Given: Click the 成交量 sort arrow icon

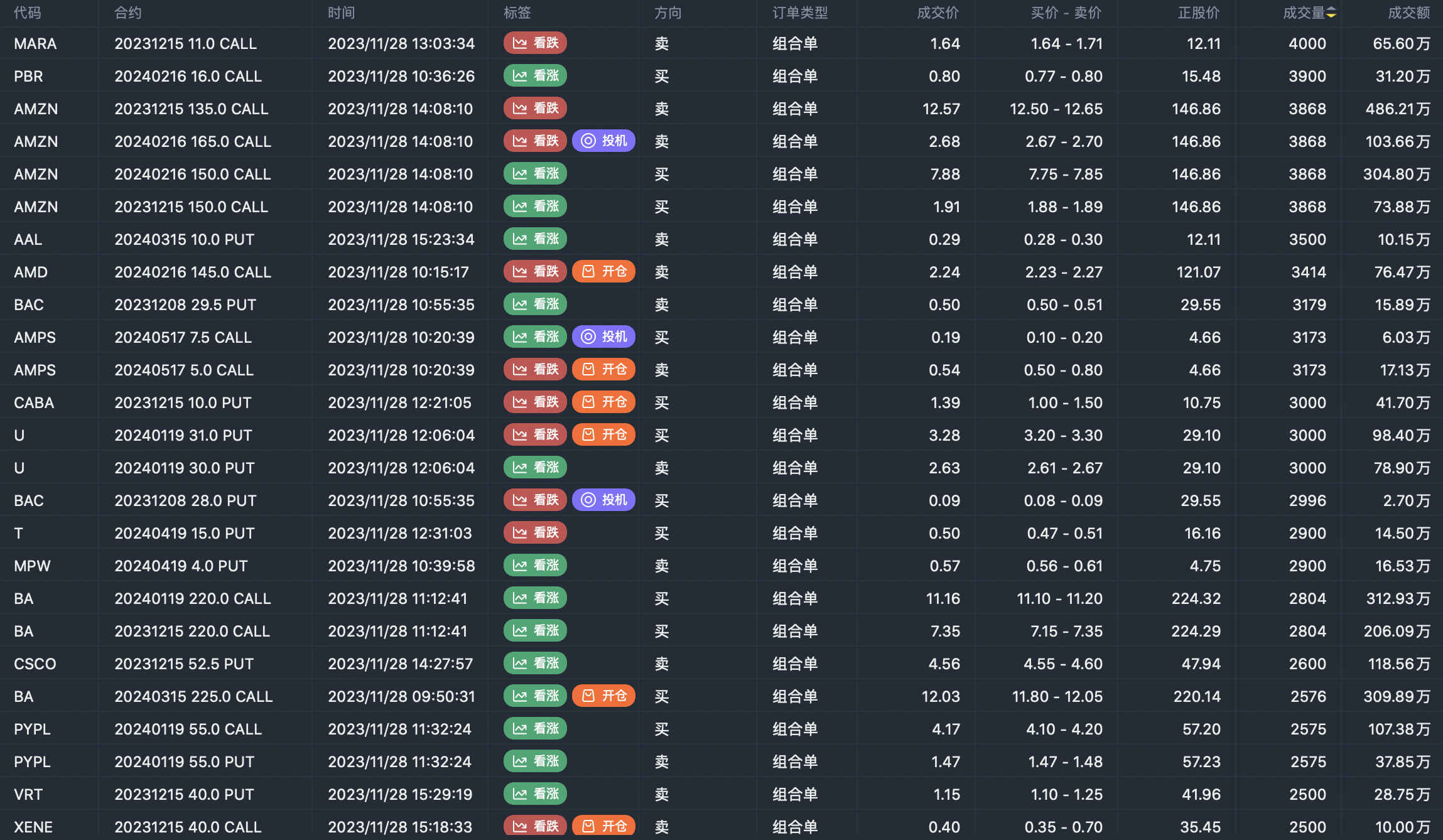Looking at the screenshot, I should [1331, 13].
